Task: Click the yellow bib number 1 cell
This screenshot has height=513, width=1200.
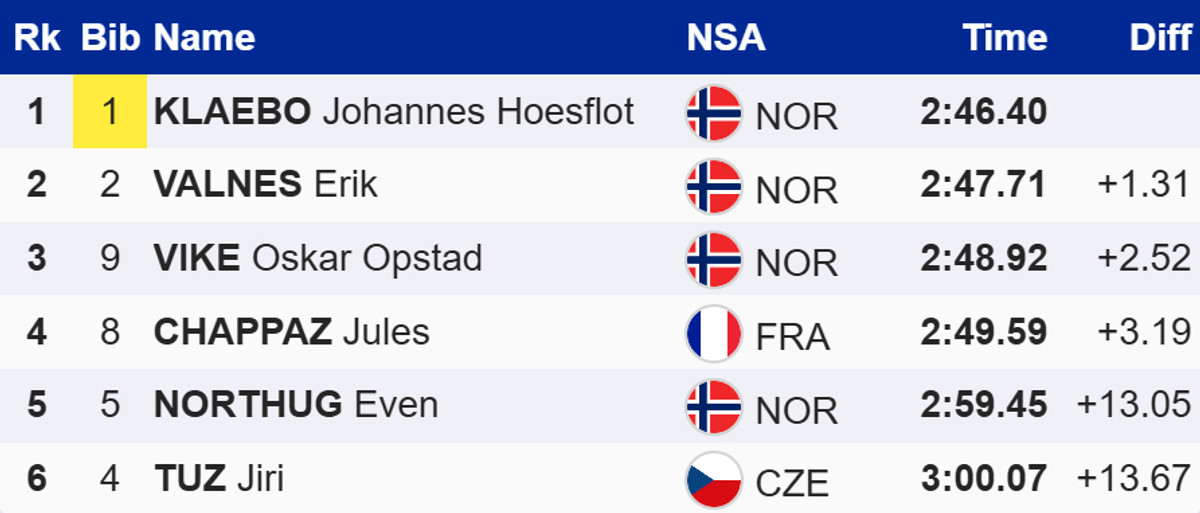Action: (x=110, y=111)
